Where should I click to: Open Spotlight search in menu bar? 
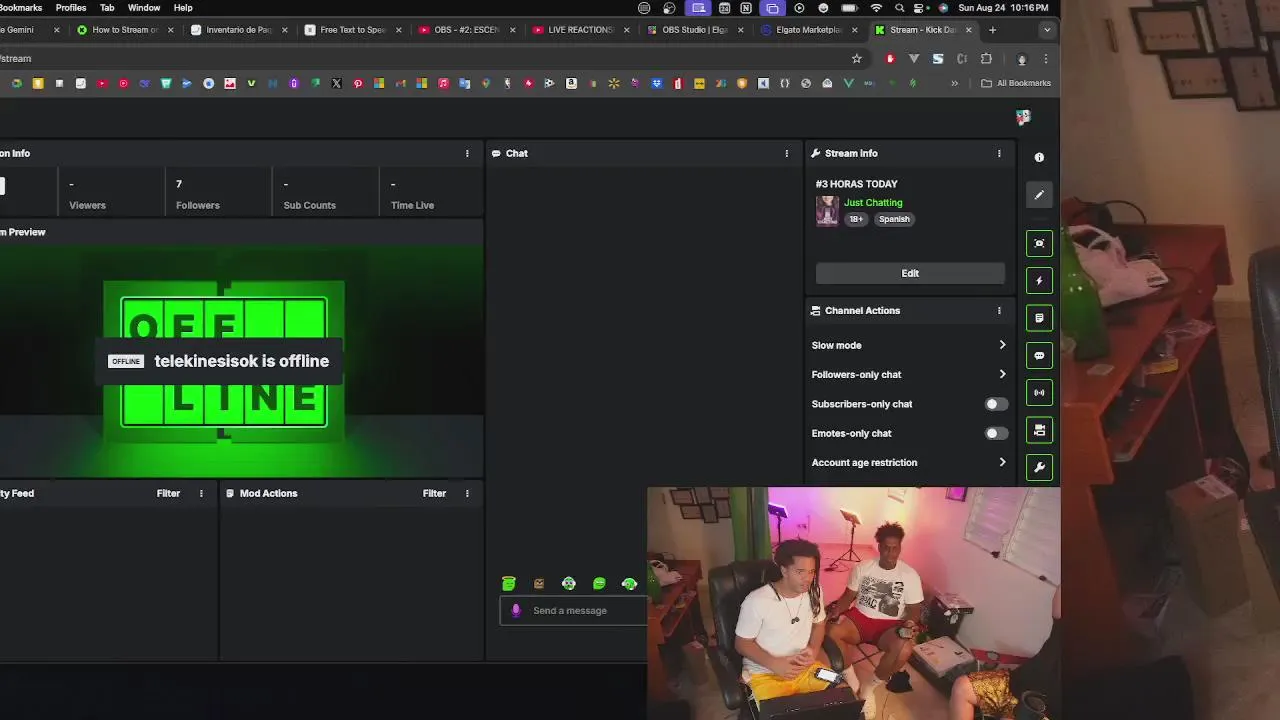[x=901, y=8]
